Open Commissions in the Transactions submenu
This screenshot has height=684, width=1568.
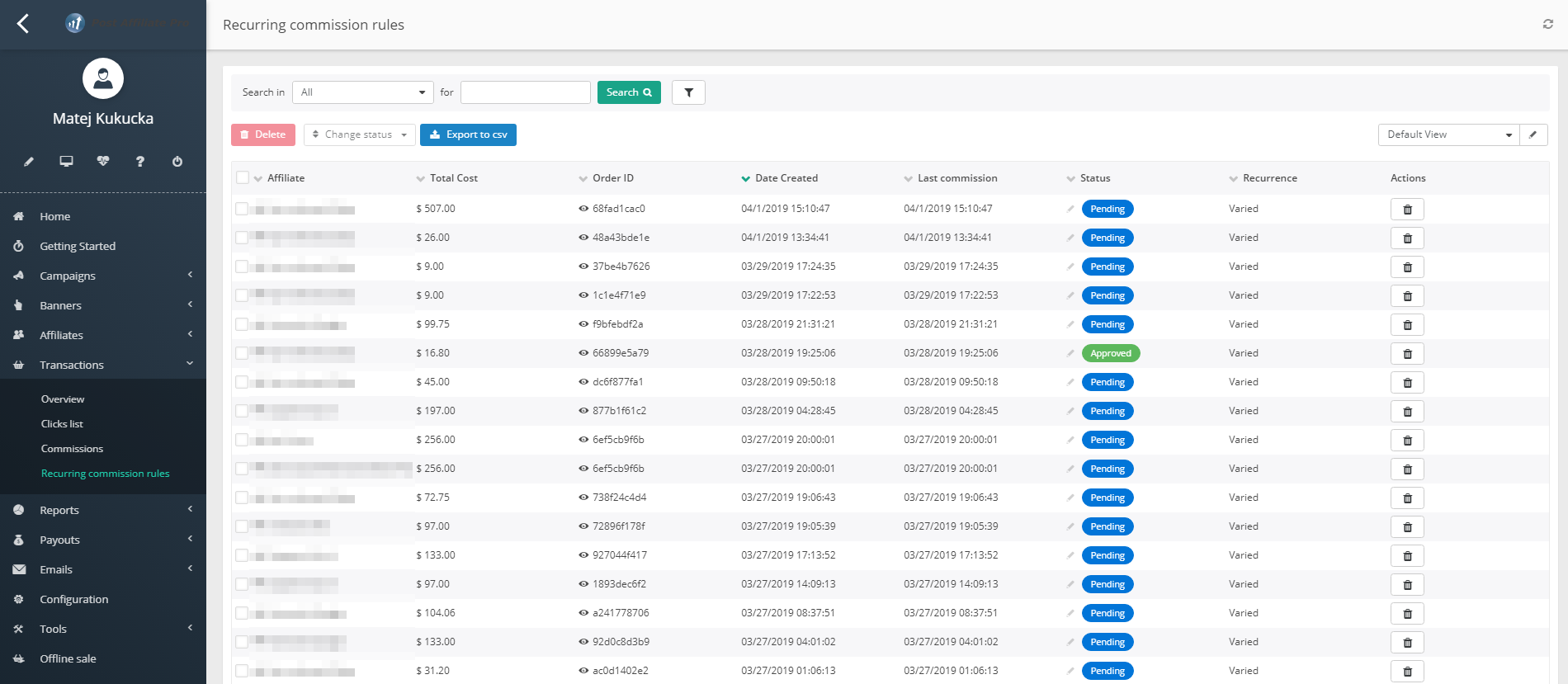(x=72, y=449)
